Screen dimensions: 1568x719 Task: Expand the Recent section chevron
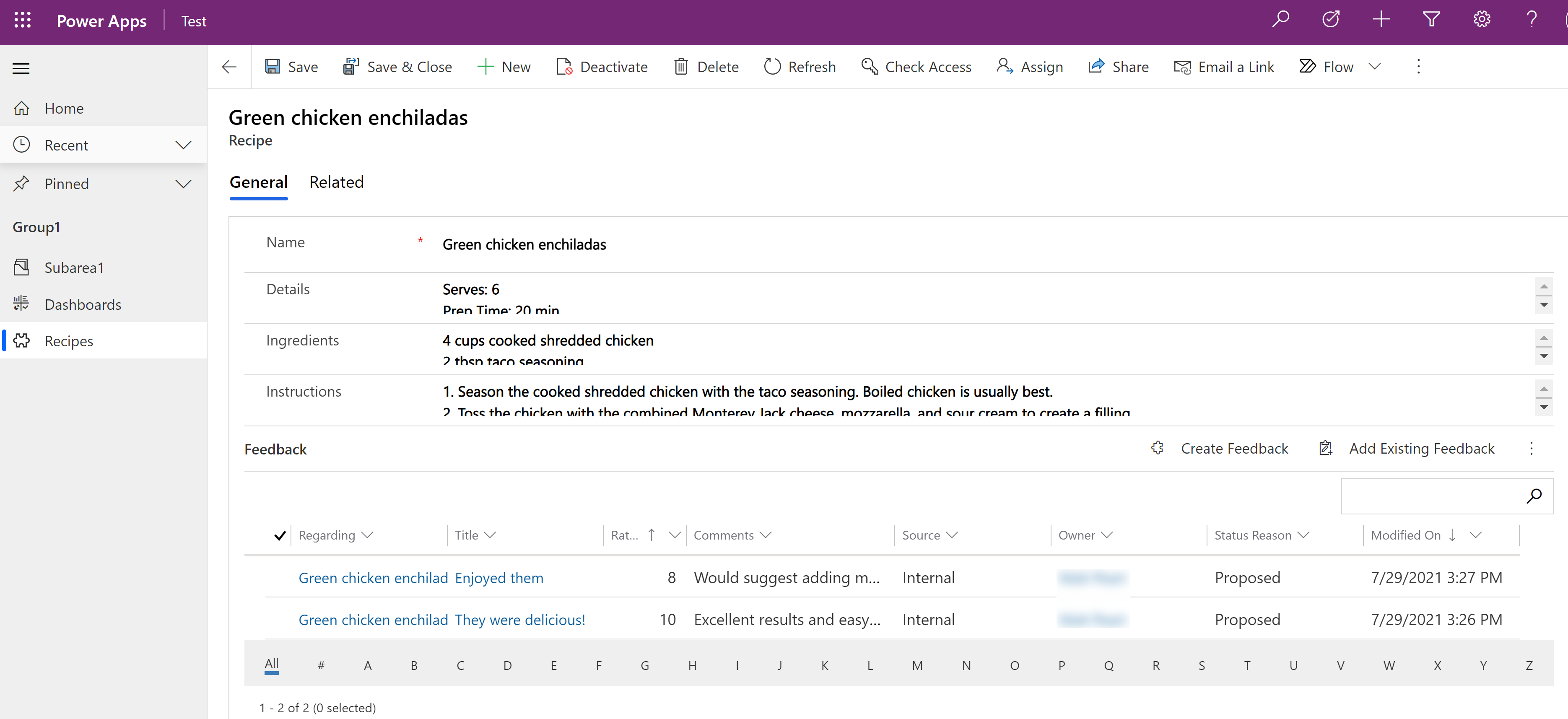click(x=183, y=145)
